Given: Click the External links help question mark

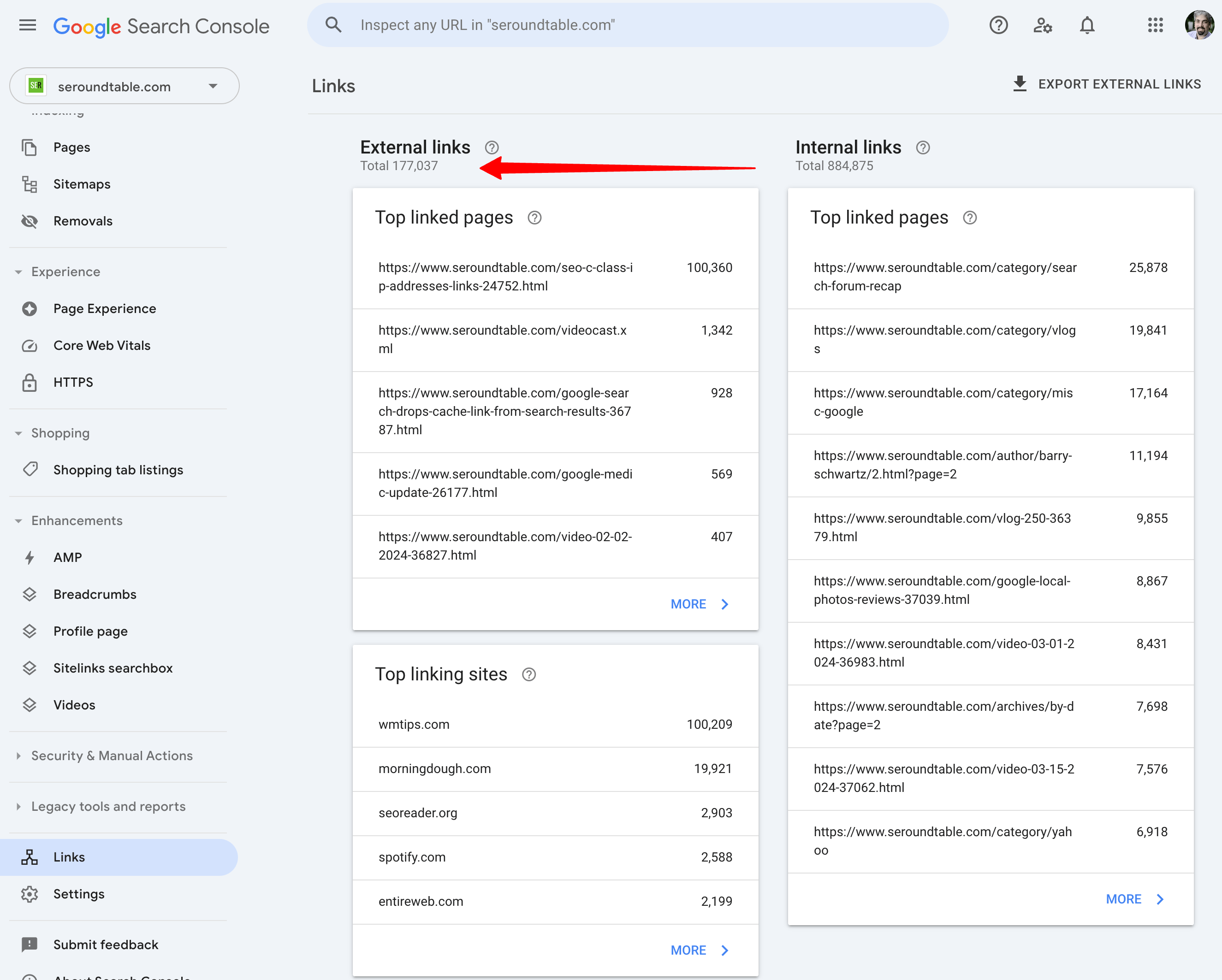Looking at the screenshot, I should click(491, 148).
